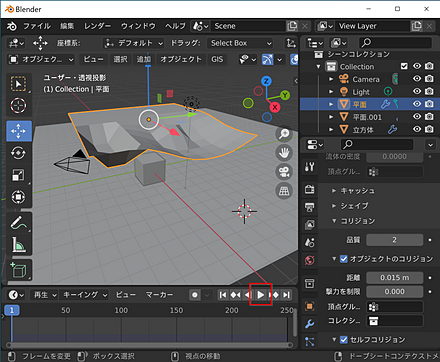440x362 pixels.
Task: Select the Scale tool
Action: pos(19,175)
